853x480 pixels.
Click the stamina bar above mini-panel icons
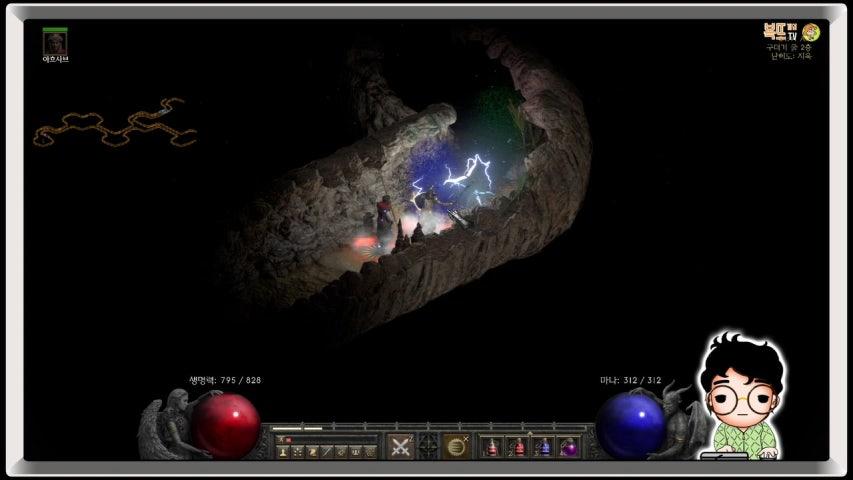(331, 439)
